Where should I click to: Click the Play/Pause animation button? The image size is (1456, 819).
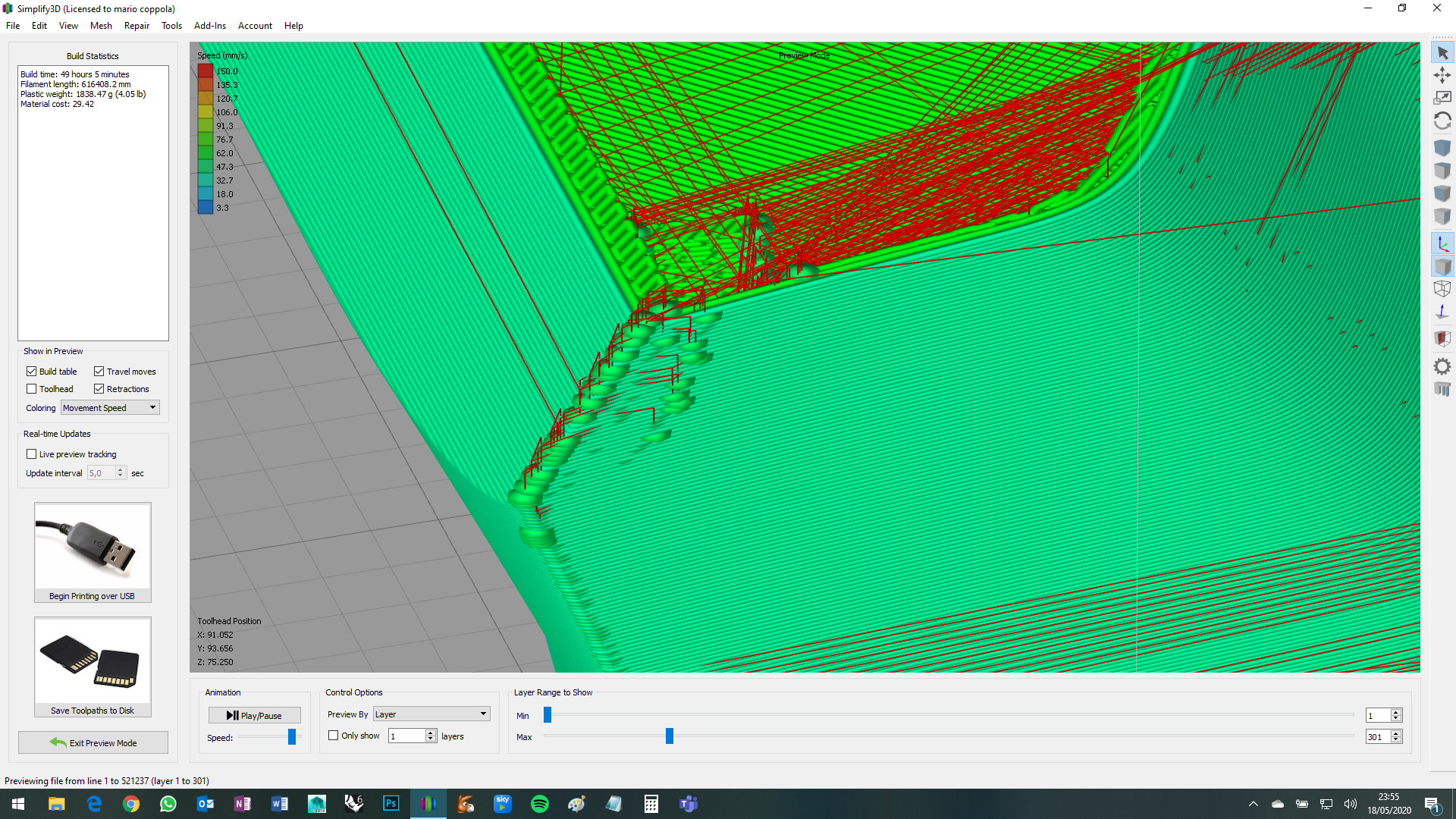click(254, 715)
